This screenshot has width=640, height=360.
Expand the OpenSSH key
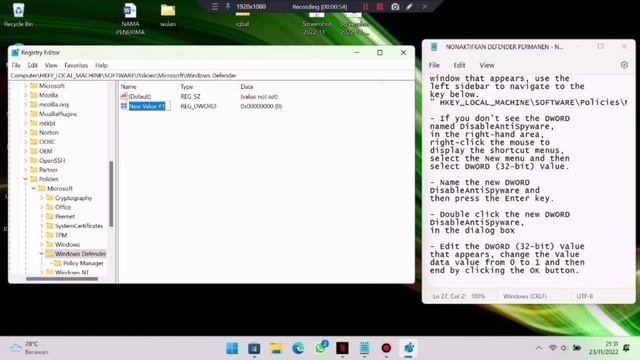click(25, 160)
